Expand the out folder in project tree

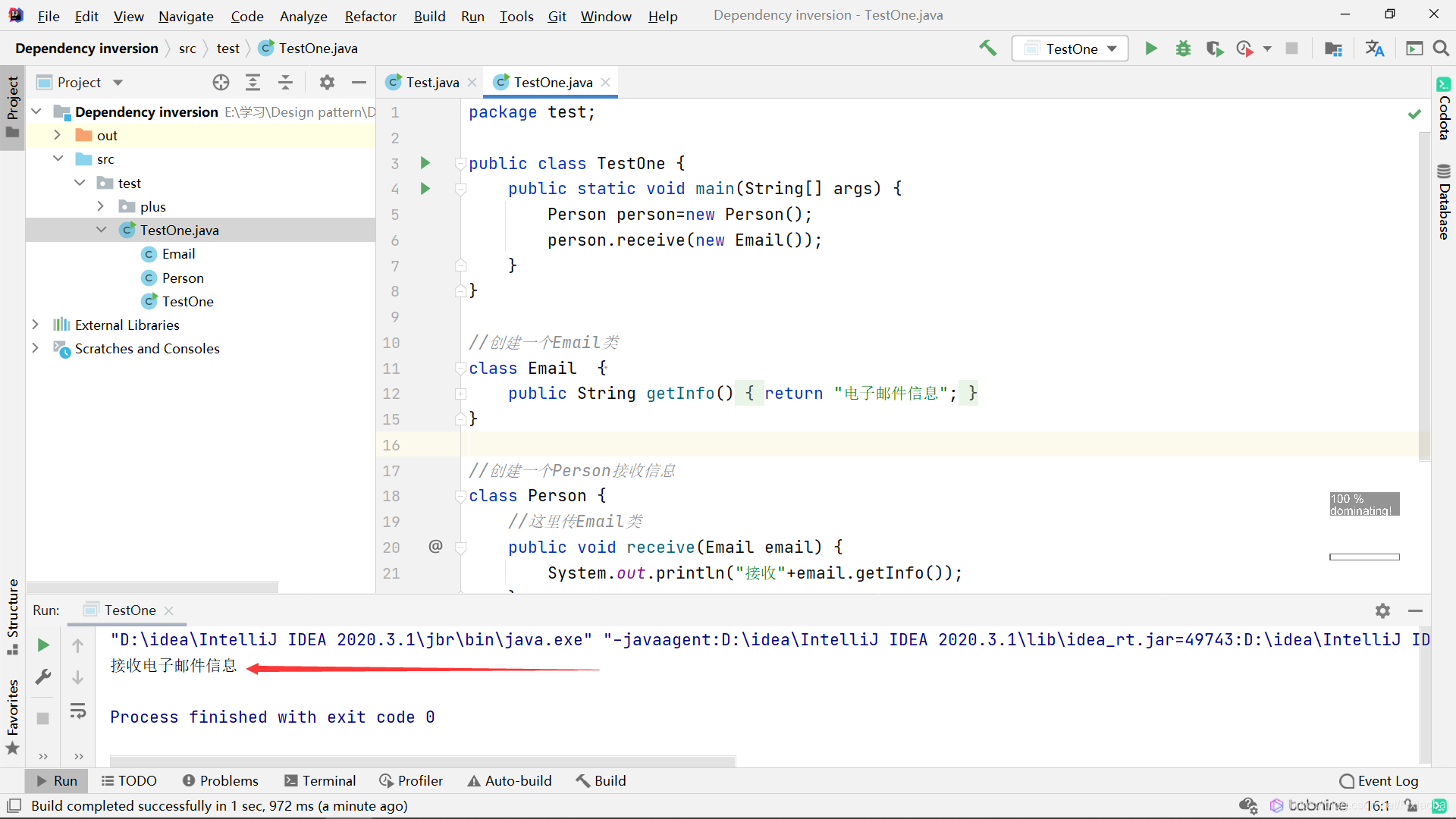click(58, 135)
